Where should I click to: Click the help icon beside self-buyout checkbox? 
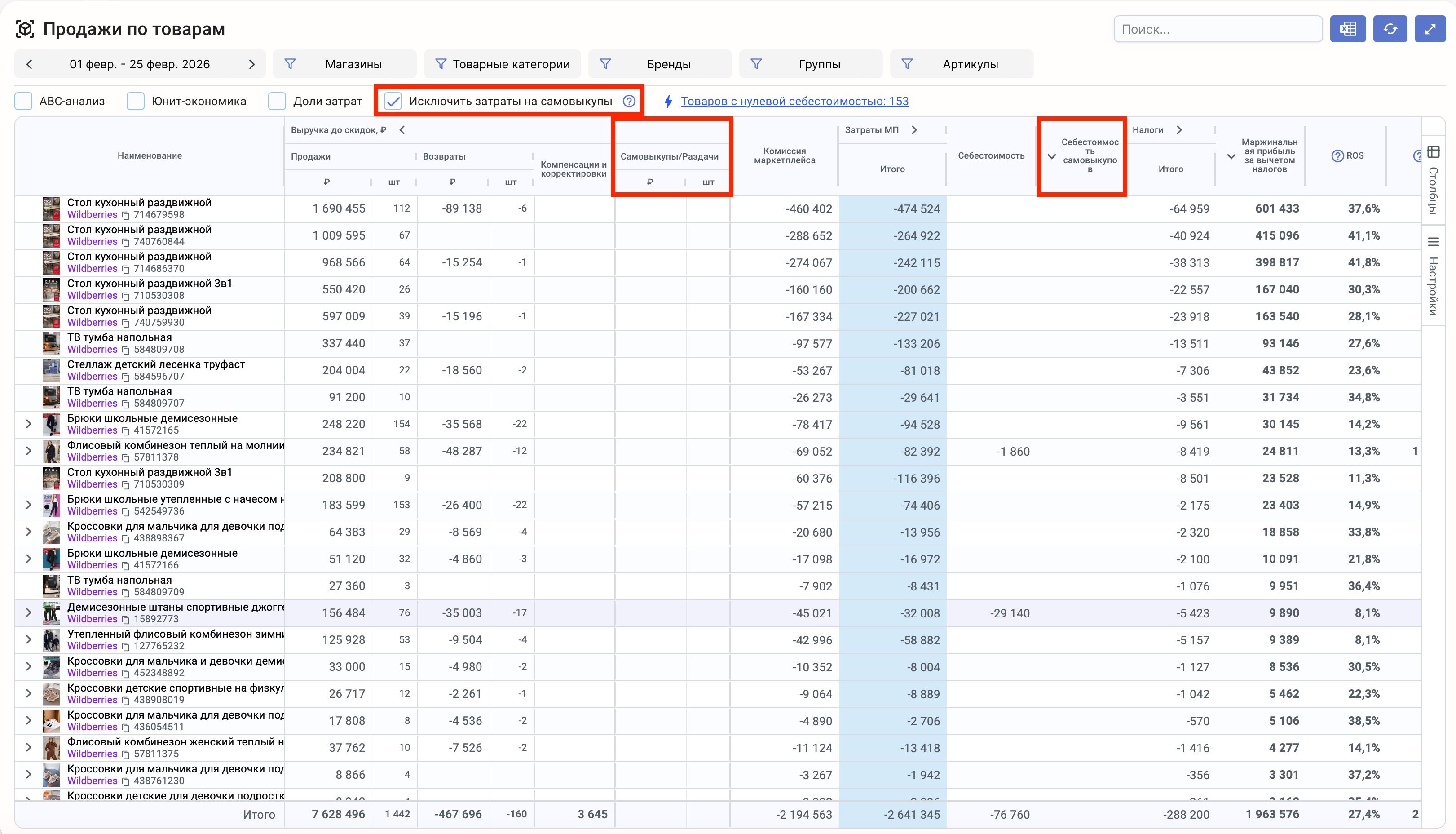click(629, 102)
